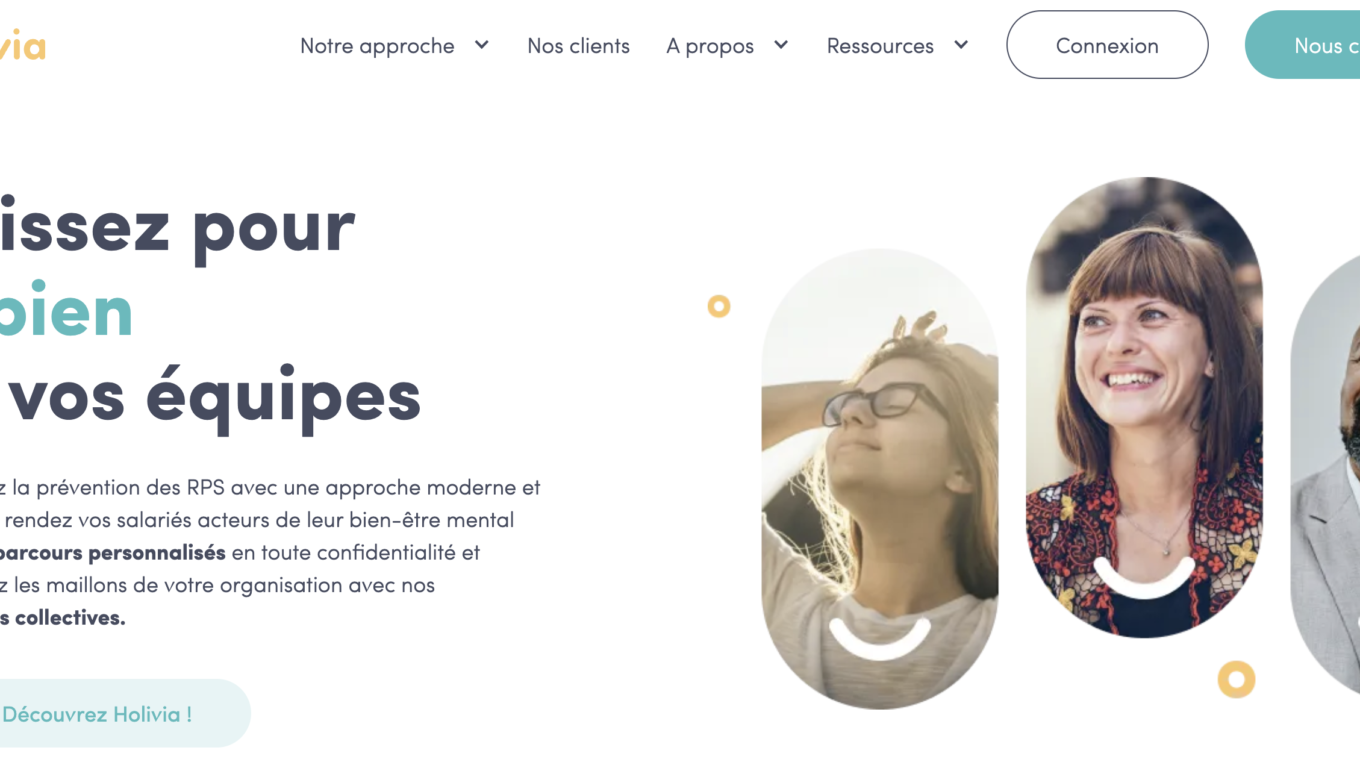Open the A propos dropdown arrow

tap(781, 45)
